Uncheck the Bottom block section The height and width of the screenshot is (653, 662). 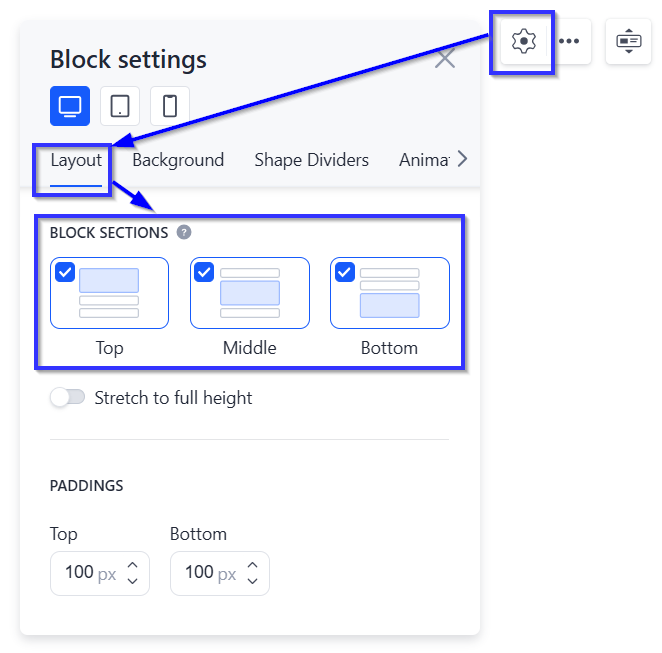[x=345, y=272]
